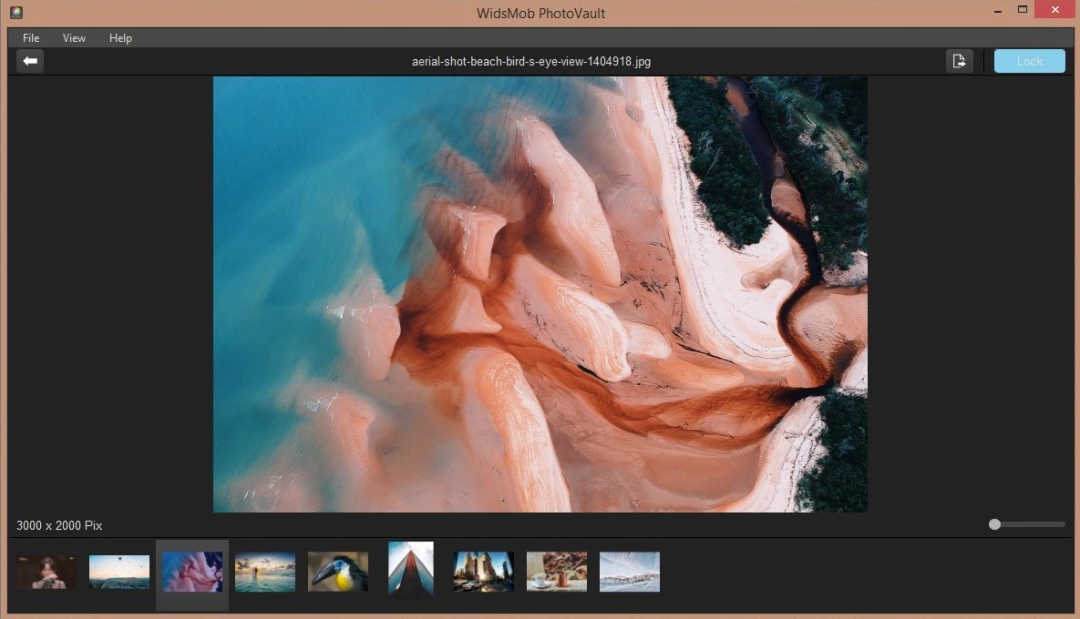Open the Help menu

point(120,38)
